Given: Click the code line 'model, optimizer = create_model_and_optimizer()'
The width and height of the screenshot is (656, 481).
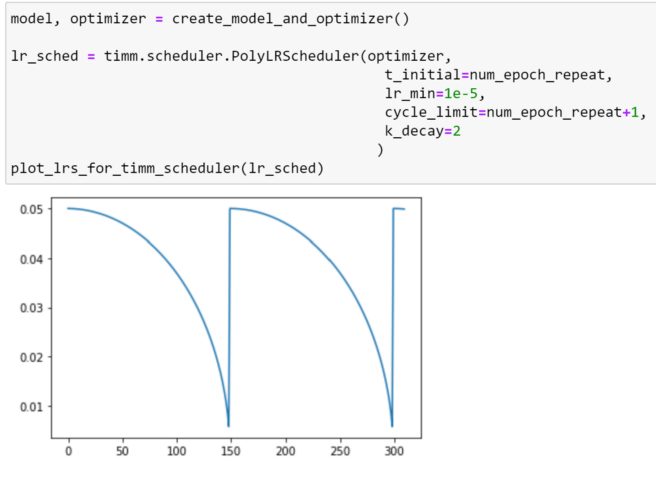Looking at the screenshot, I should (210, 19).
